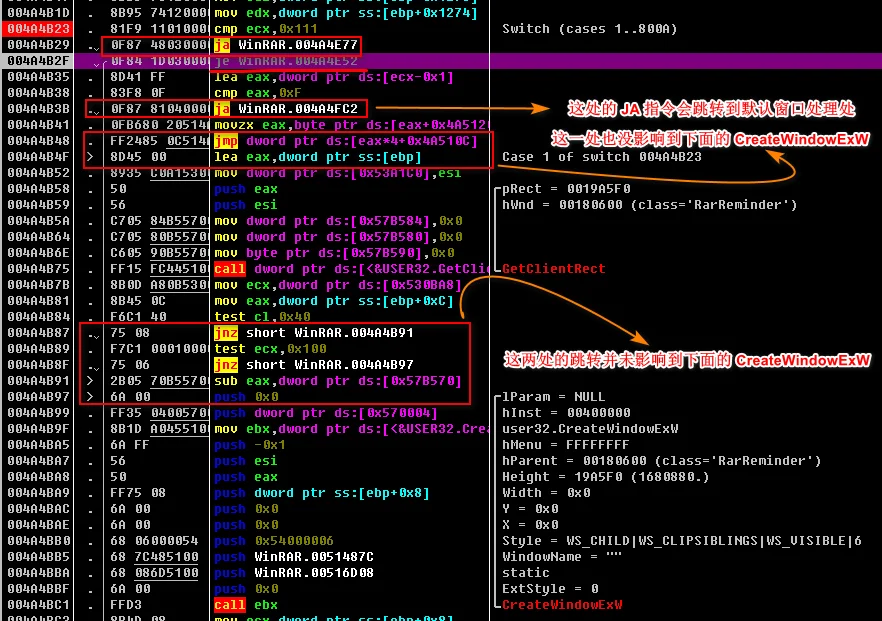Image resolution: width=882 pixels, height=621 pixels.
Task: Click sub eax,dword ptr ds:[0x57B570]
Action: click(338, 381)
